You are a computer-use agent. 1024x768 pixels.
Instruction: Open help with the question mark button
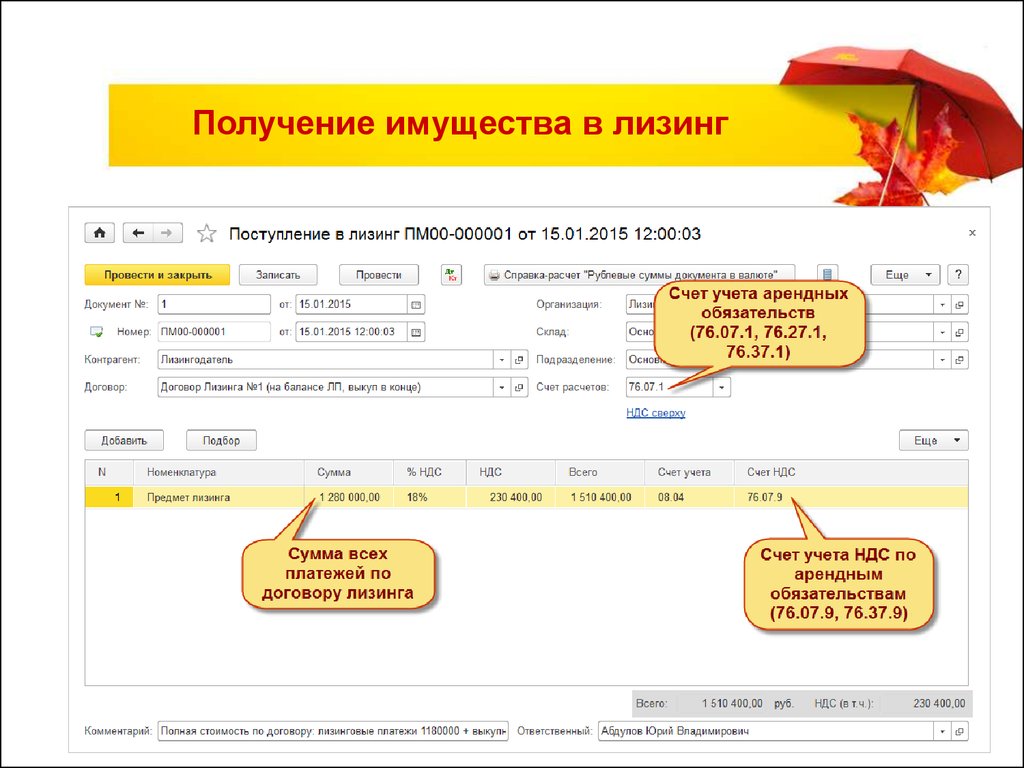click(x=958, y=275)
